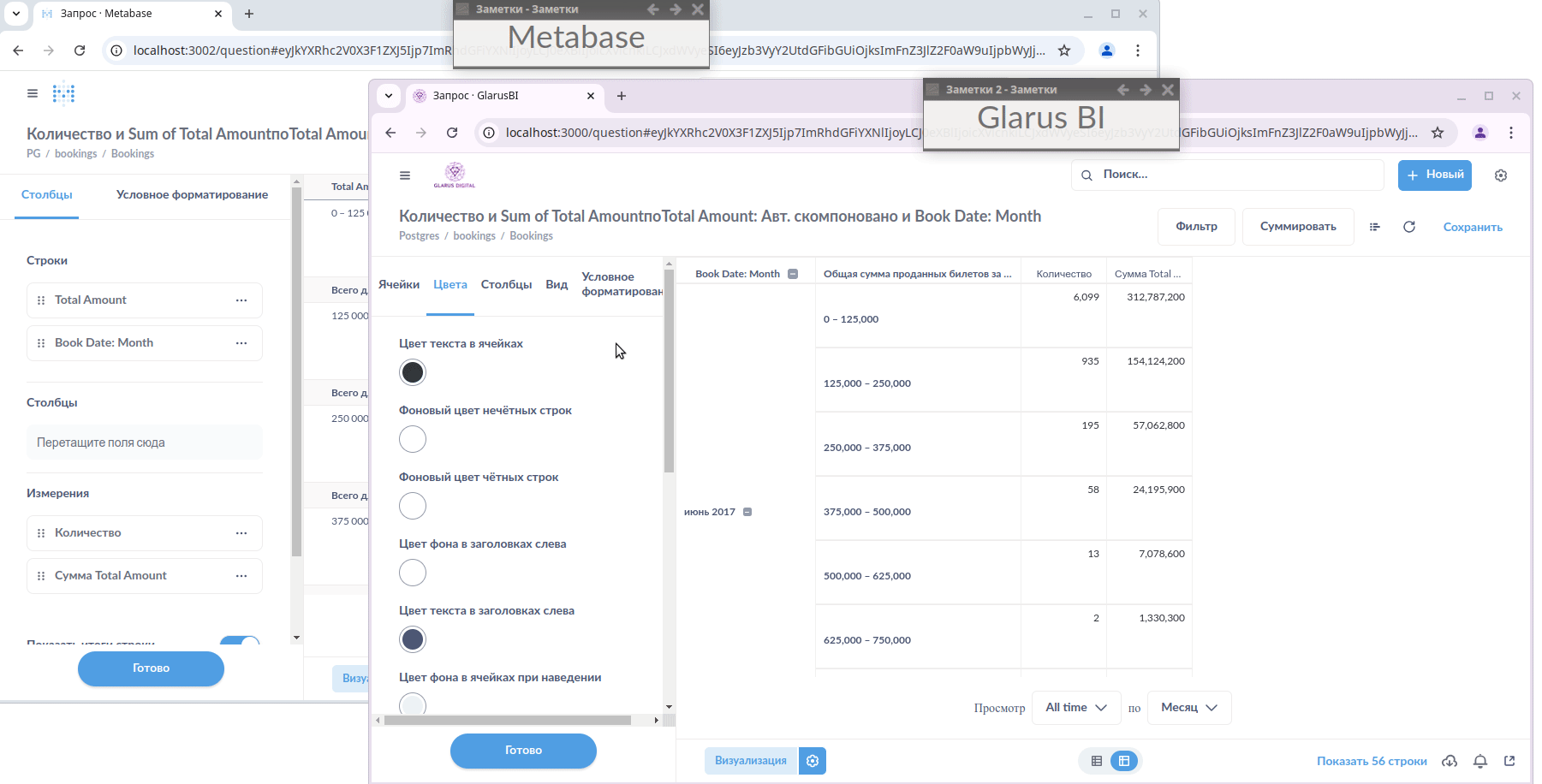Open the GlarusBI admin settings gear
The image size is (1542, 784).
coord(1500,175)
